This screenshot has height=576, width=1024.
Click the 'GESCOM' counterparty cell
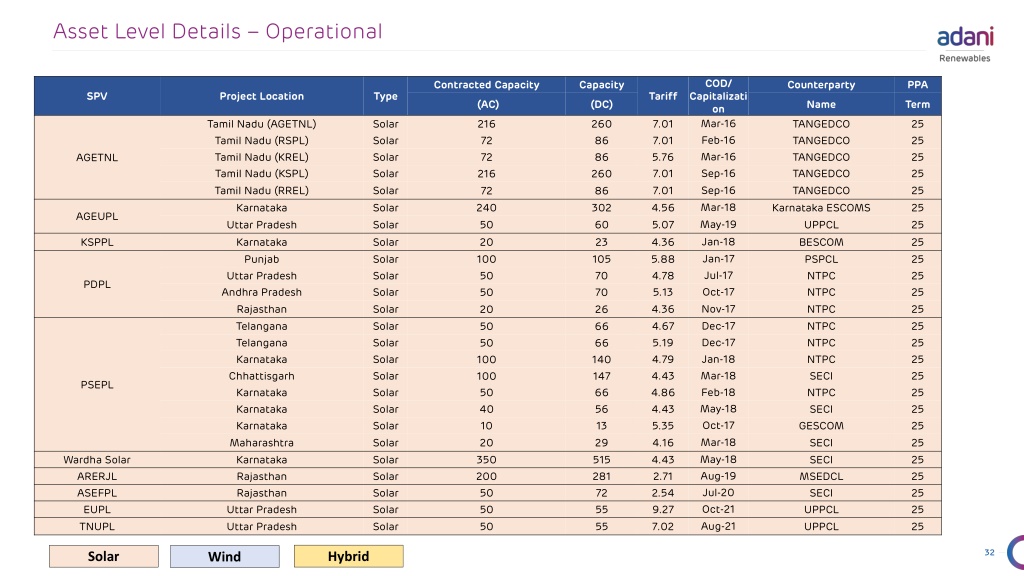click(821, 426)
